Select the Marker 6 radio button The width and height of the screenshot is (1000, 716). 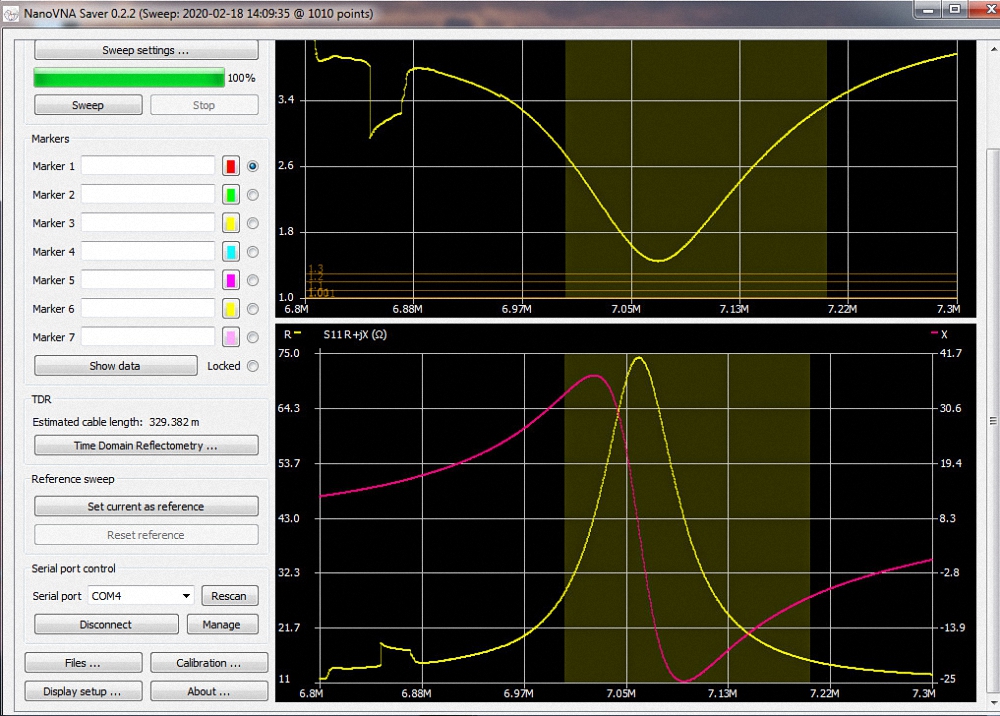[253, 309]
